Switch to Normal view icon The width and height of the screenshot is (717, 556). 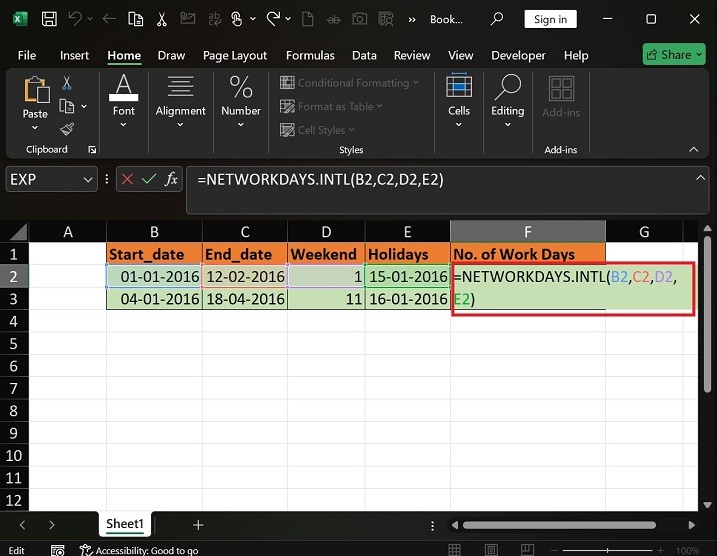tap(455, 550)
